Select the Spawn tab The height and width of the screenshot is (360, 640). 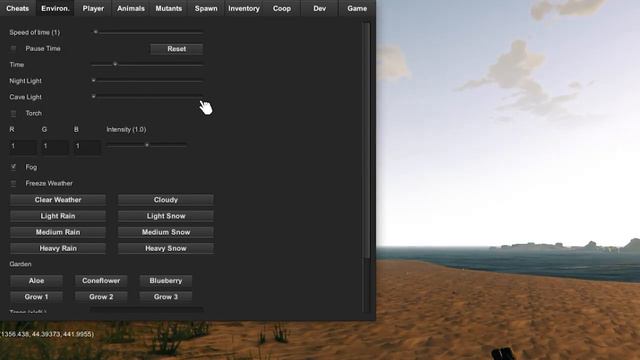pyautogui.click(x=206, y=8)
